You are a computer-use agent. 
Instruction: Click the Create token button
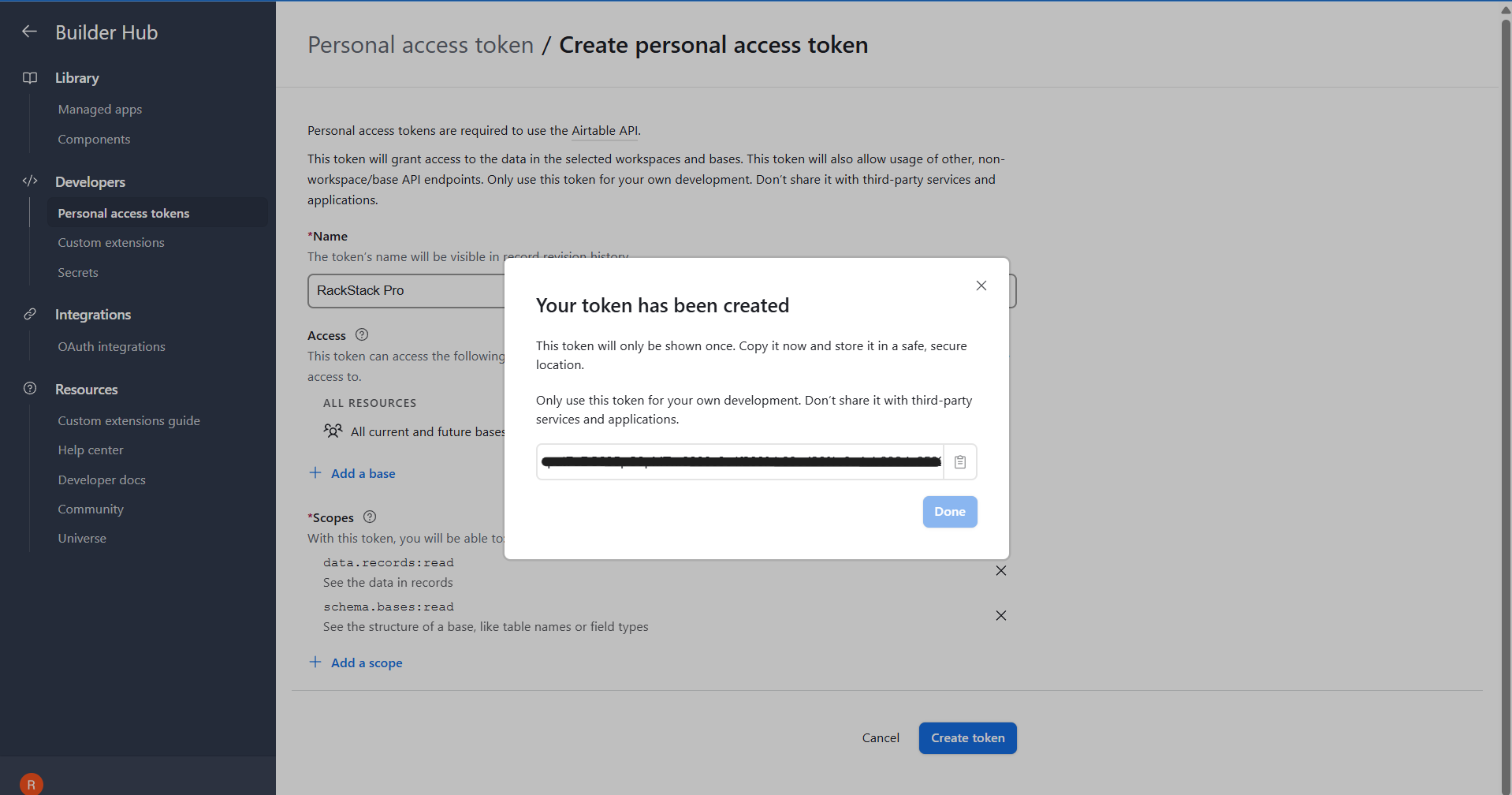[967, 738]
